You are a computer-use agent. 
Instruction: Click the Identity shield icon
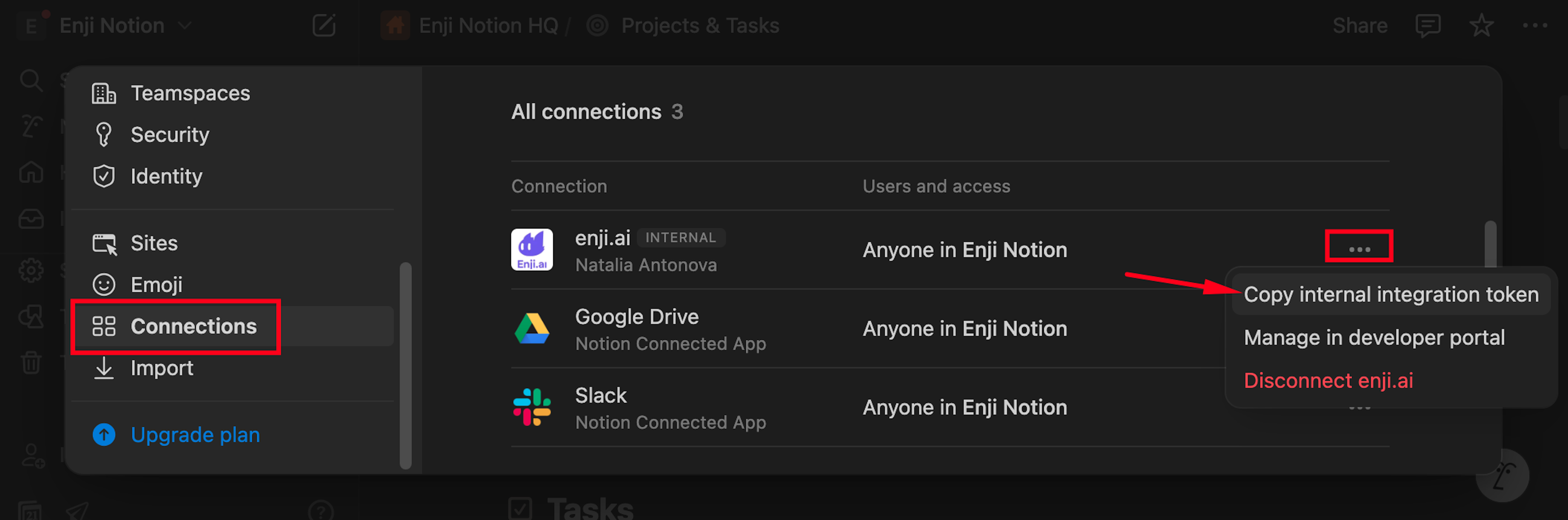click(103, 176)
